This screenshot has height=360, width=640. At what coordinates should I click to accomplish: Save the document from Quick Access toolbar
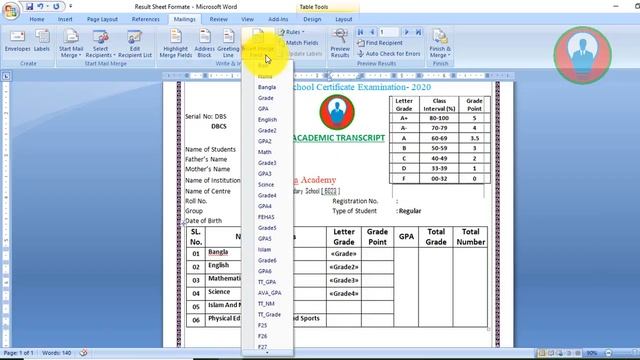pos(29,7)
